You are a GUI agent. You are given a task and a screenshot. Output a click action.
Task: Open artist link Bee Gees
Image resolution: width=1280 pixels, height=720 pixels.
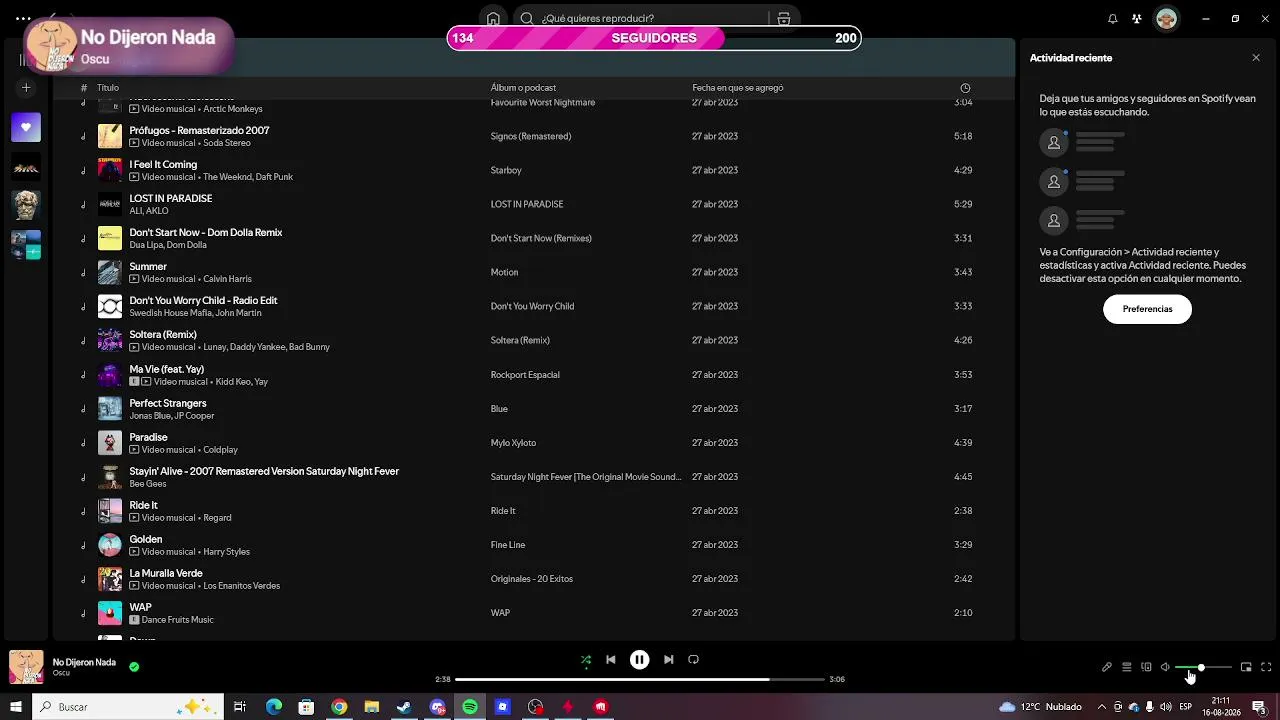(148, 484)
